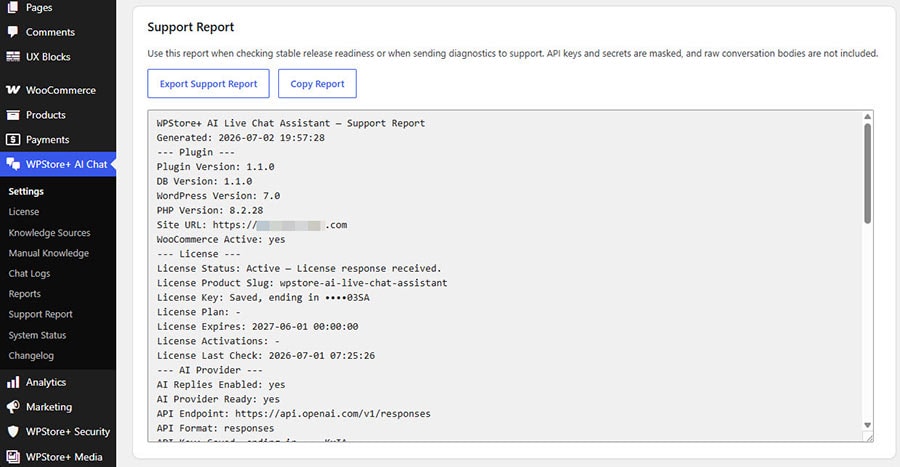
Task: Click the textarea resize handle corner
Action: pyautogui.click(x=869, y=438)
